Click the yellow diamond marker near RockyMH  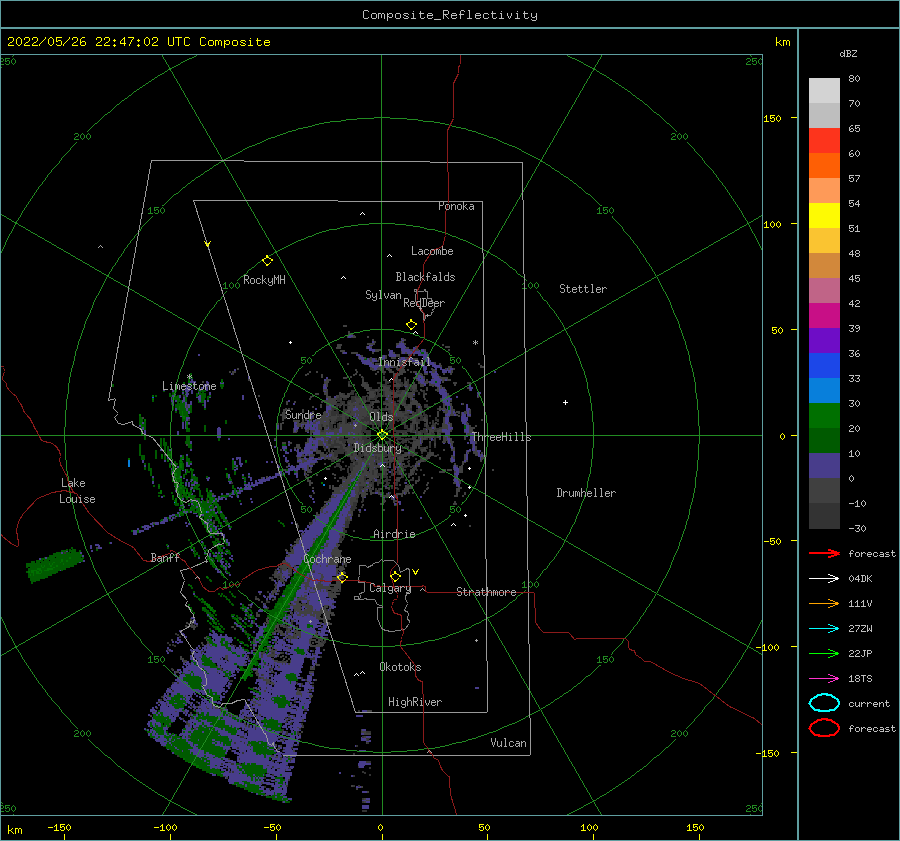pyautogui.click(x=267, y=261)
